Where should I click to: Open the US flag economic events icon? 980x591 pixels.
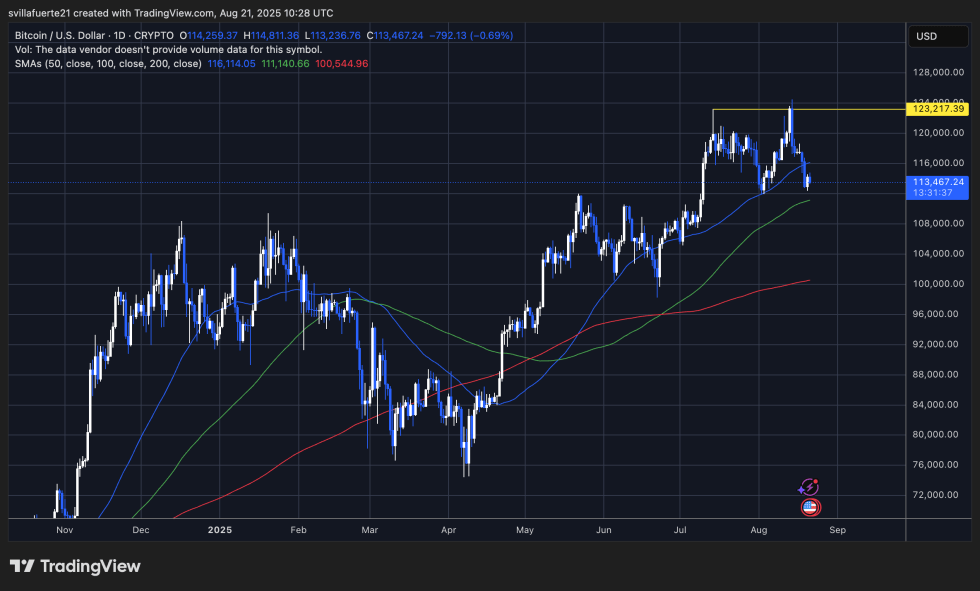(810, 507)
